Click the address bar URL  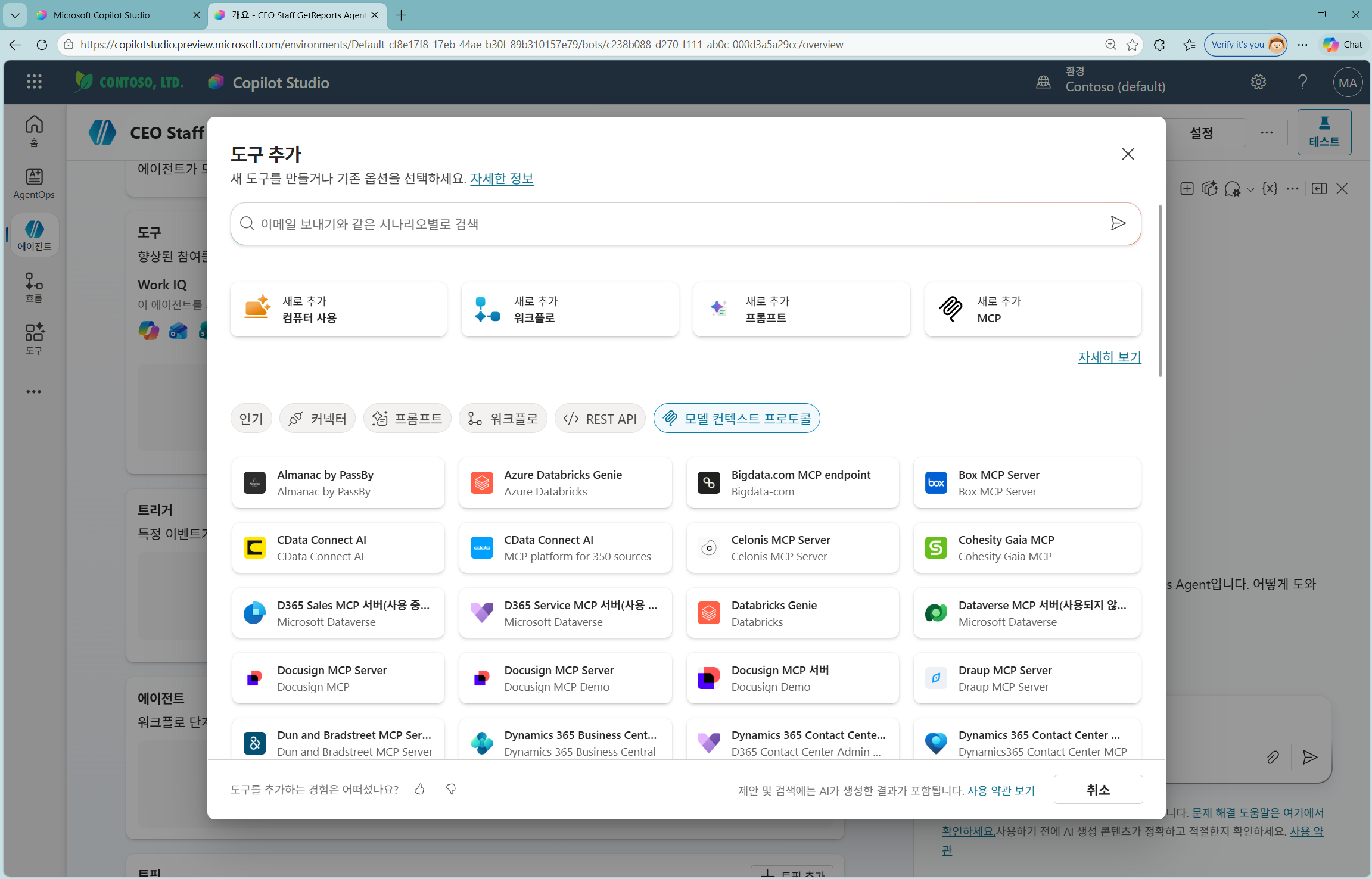point(462,45)
